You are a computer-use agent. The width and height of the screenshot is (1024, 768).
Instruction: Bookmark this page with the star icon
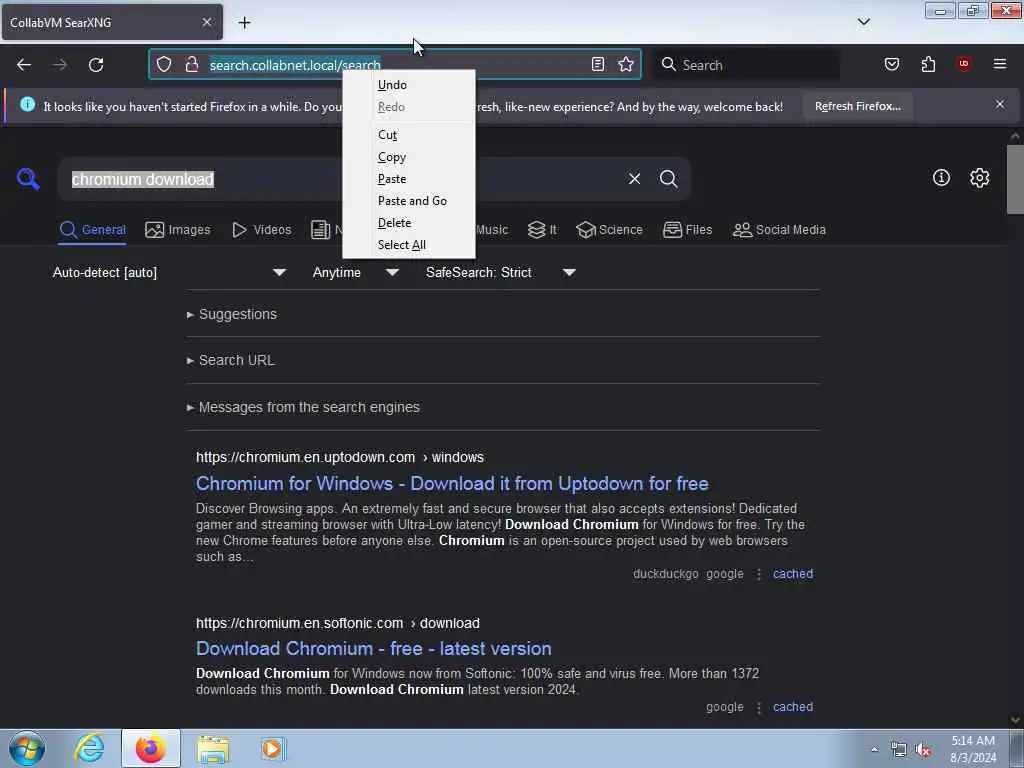626,64
